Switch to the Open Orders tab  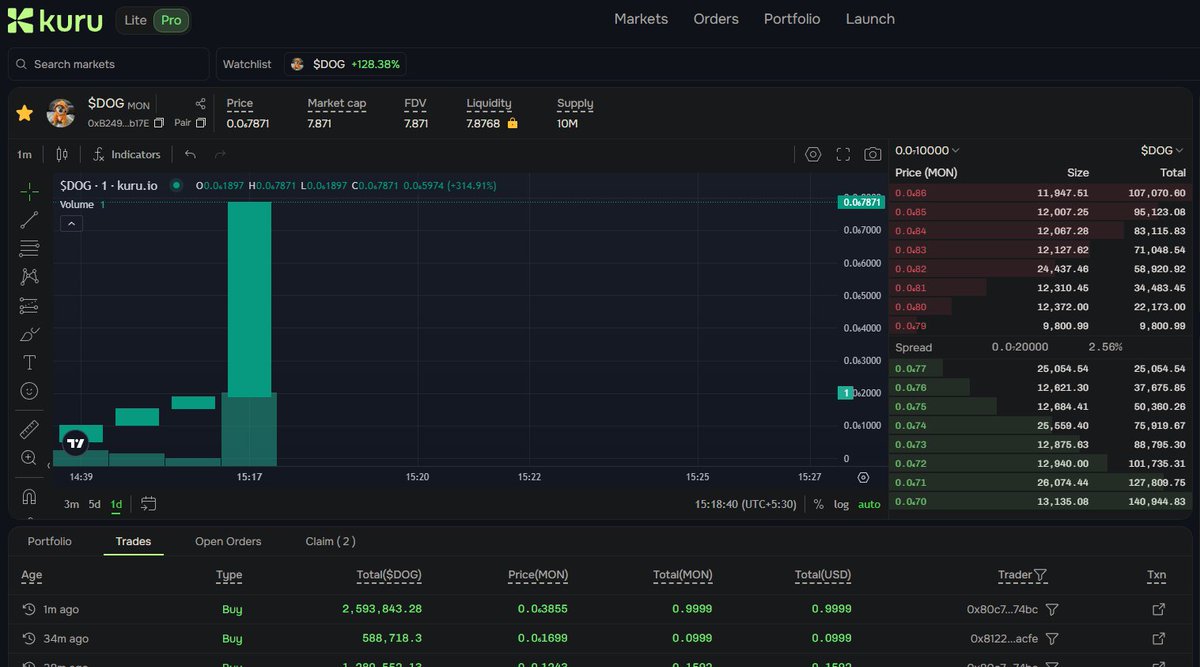tap(228, 541)
